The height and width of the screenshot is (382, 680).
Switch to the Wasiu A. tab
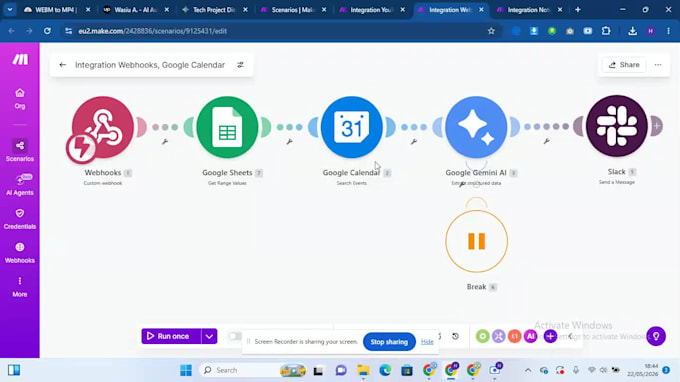pyautogui.click(x=136, y=10)
